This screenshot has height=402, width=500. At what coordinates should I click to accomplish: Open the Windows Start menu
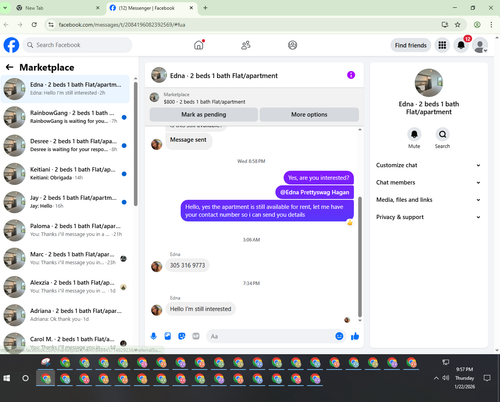point(7,378)
